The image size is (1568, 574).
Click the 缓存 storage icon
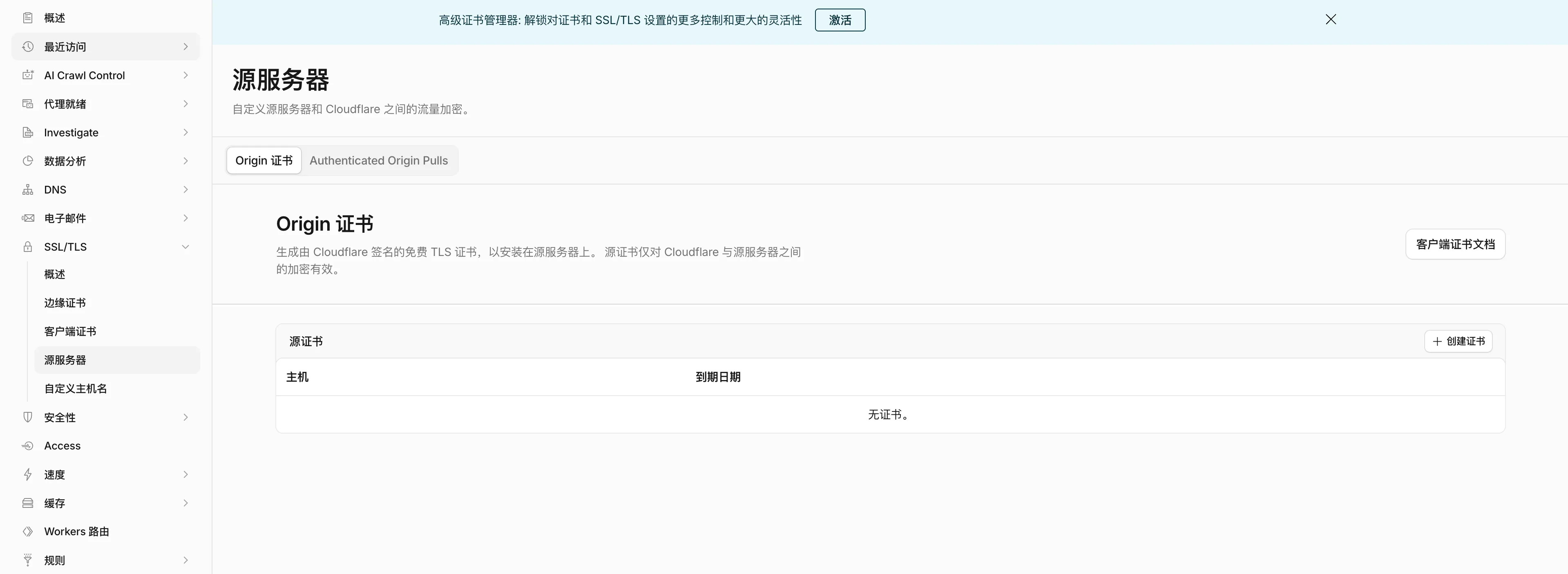point(27,503)
